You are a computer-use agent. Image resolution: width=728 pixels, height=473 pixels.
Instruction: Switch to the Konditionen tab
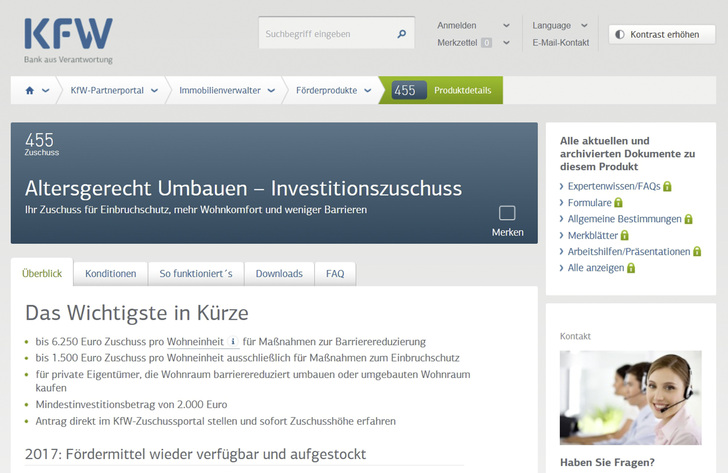[x=110, y=273]
